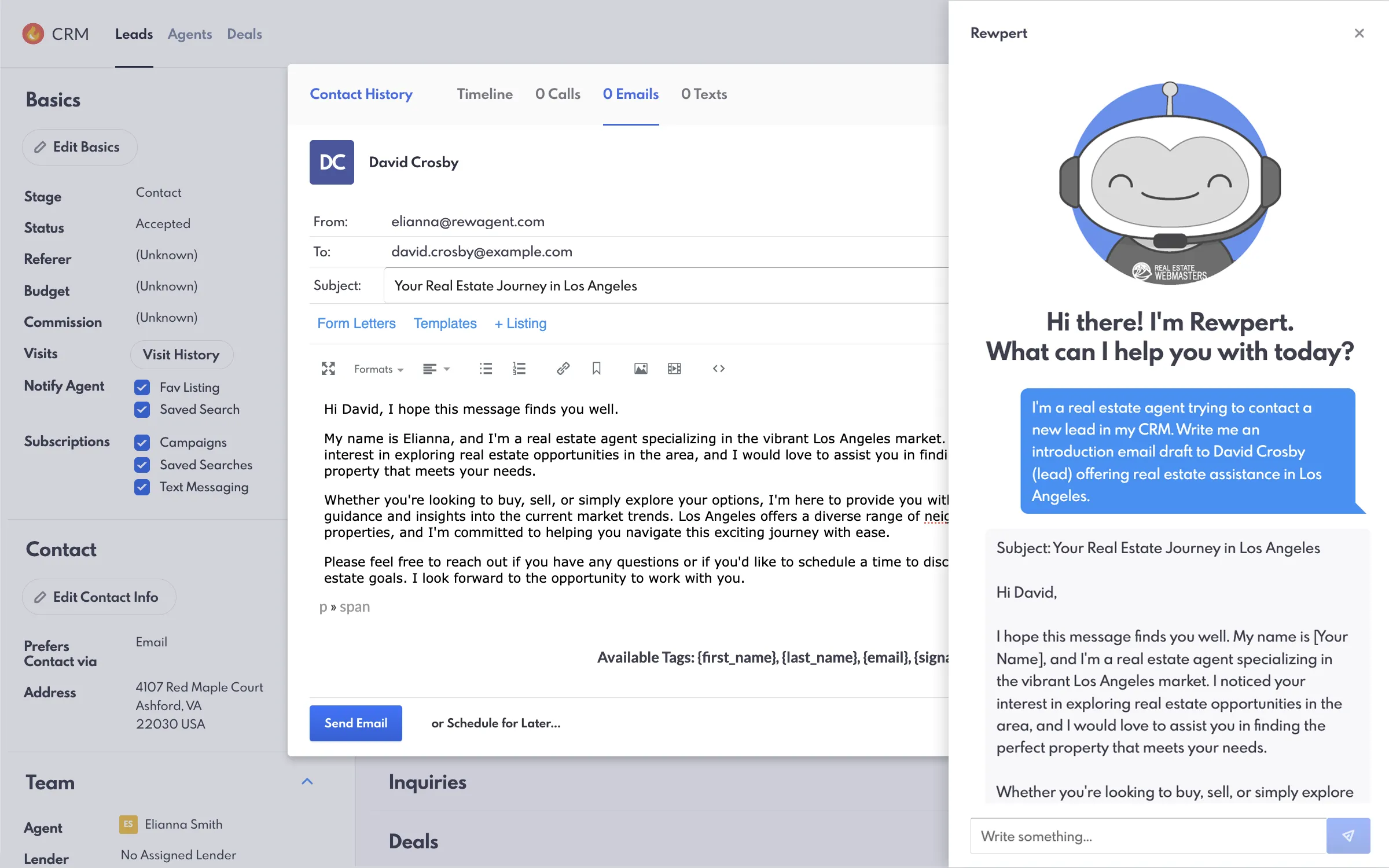Click the No Assigned Lender text

coord(178,855)
